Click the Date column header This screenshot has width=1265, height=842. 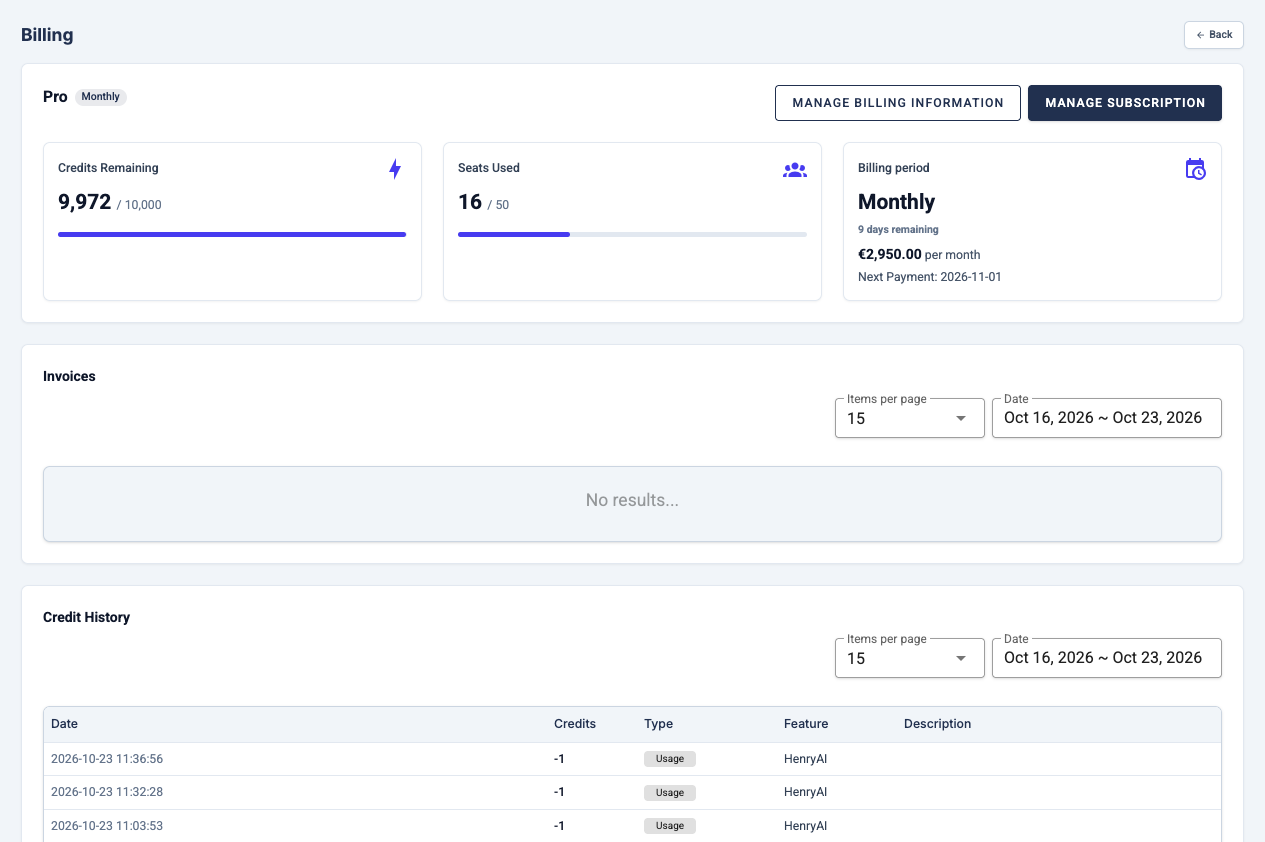tap(64, 724)
